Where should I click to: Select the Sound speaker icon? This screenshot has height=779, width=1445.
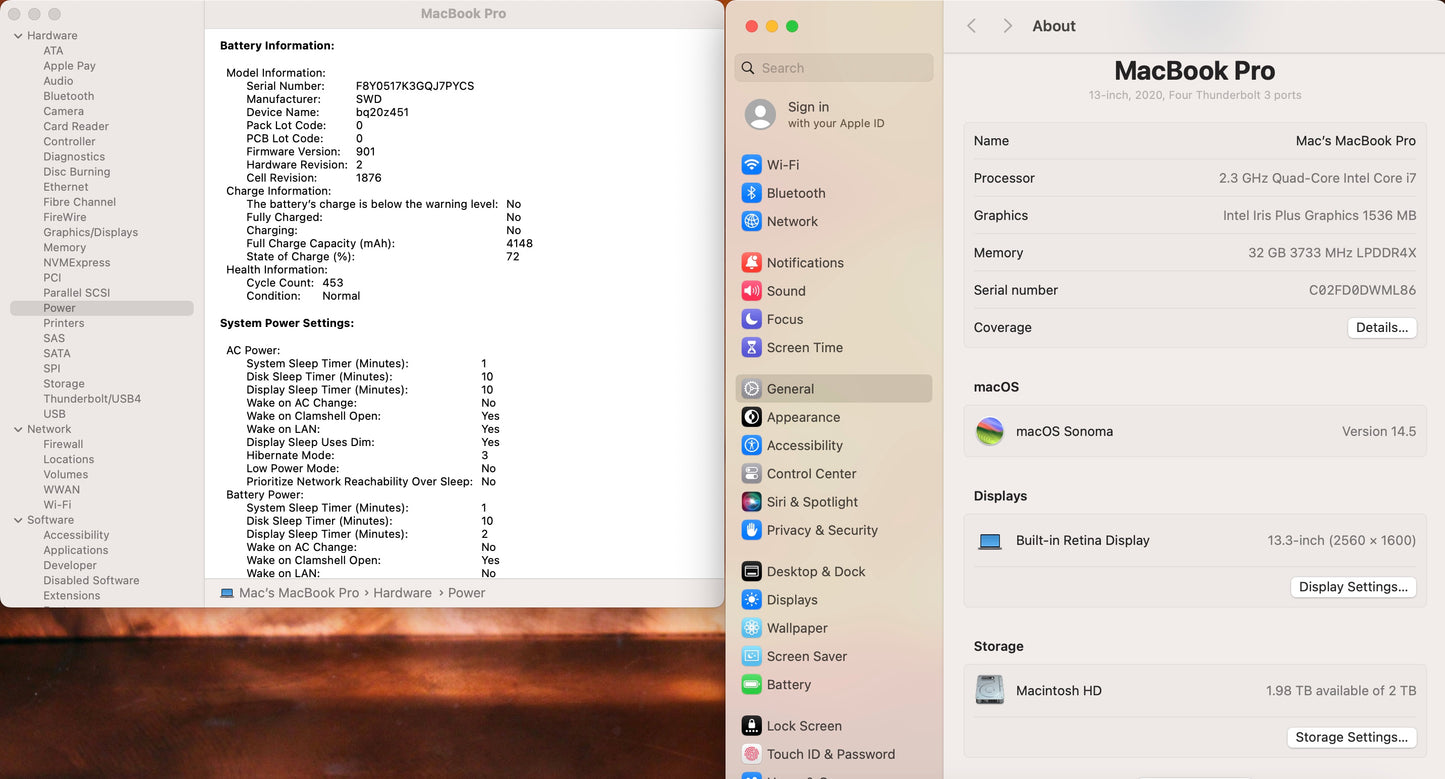point(751,291)
